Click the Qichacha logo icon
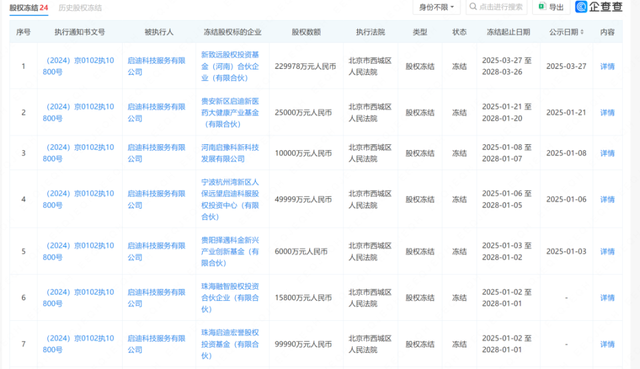The width and height of the screenshot is (640, 369). point(581,7)
